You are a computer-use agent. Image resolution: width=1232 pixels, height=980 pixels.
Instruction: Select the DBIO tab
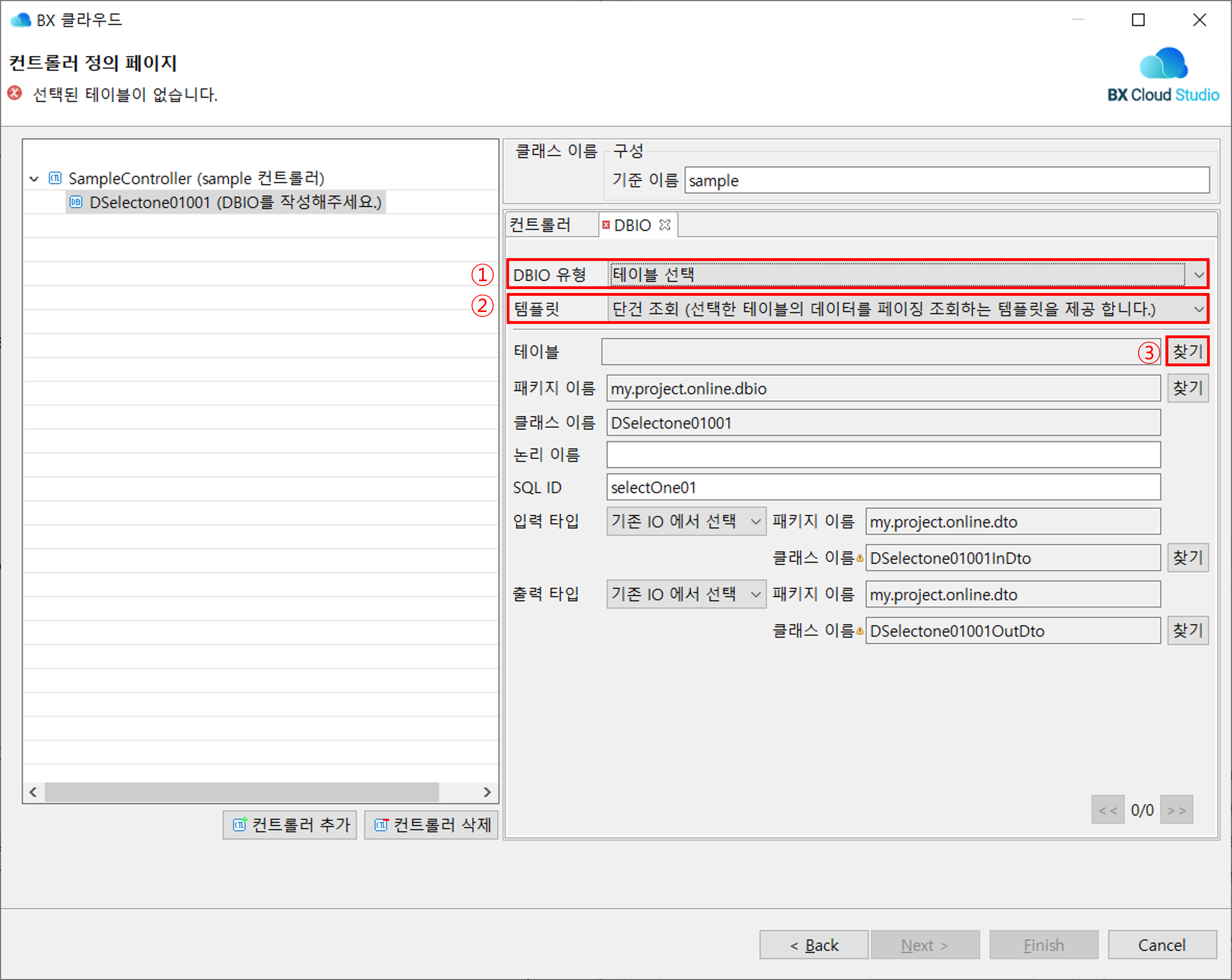click(x=633, y=225)
